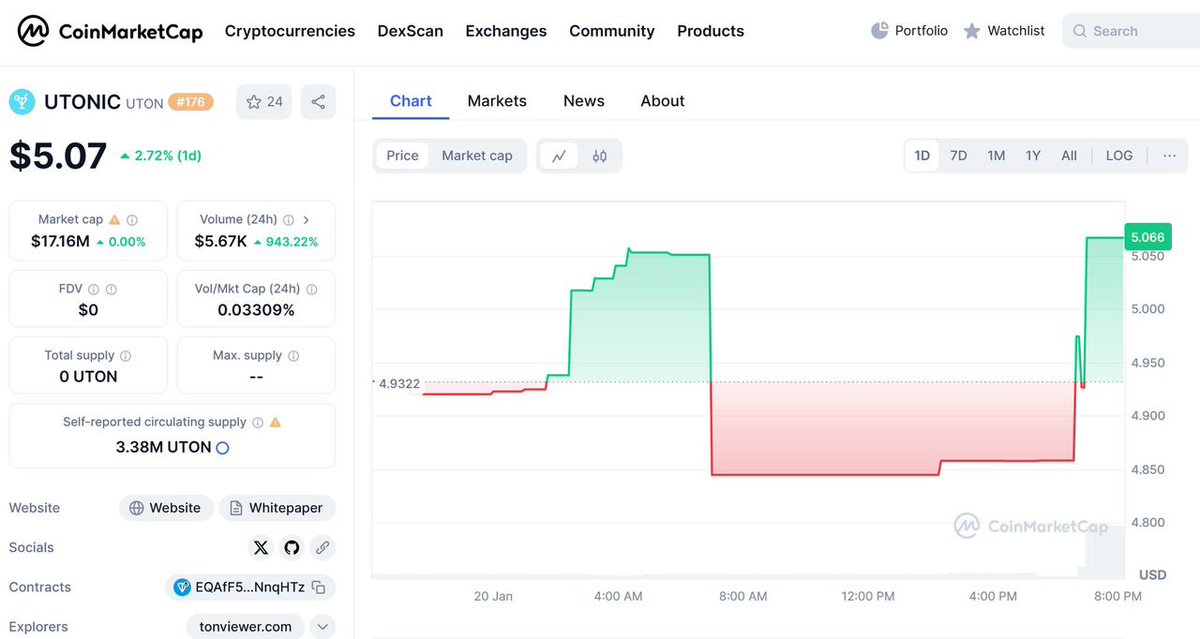Open the GitHub social link
This screenshot has width=1200, height=639.
pos(291,547)
